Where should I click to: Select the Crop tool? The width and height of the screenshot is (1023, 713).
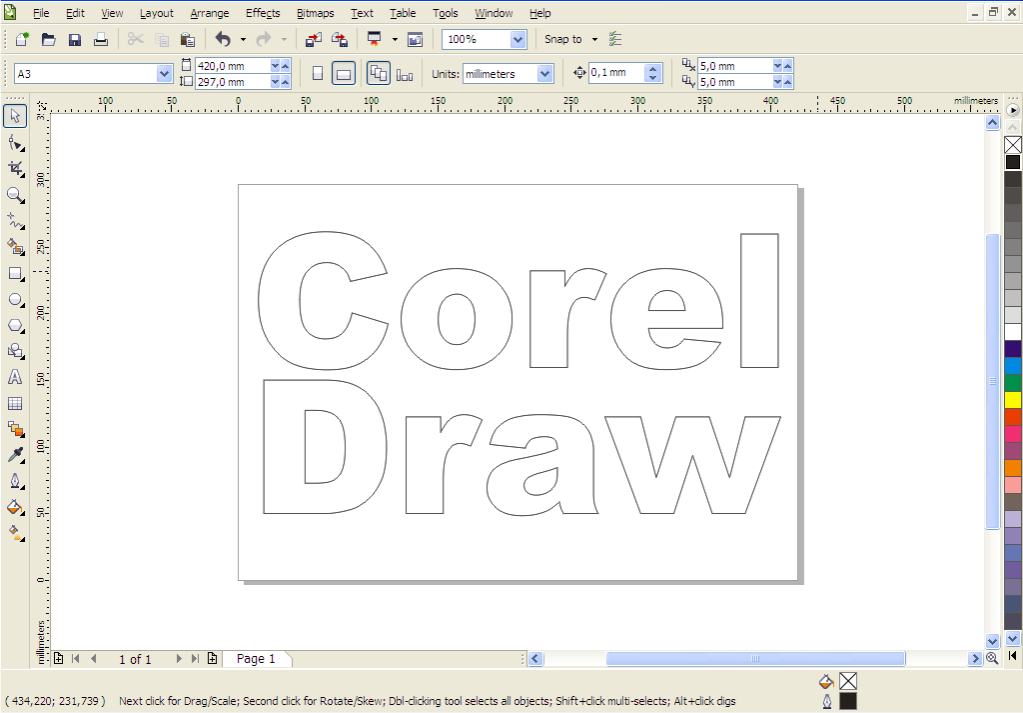(15, 169)
